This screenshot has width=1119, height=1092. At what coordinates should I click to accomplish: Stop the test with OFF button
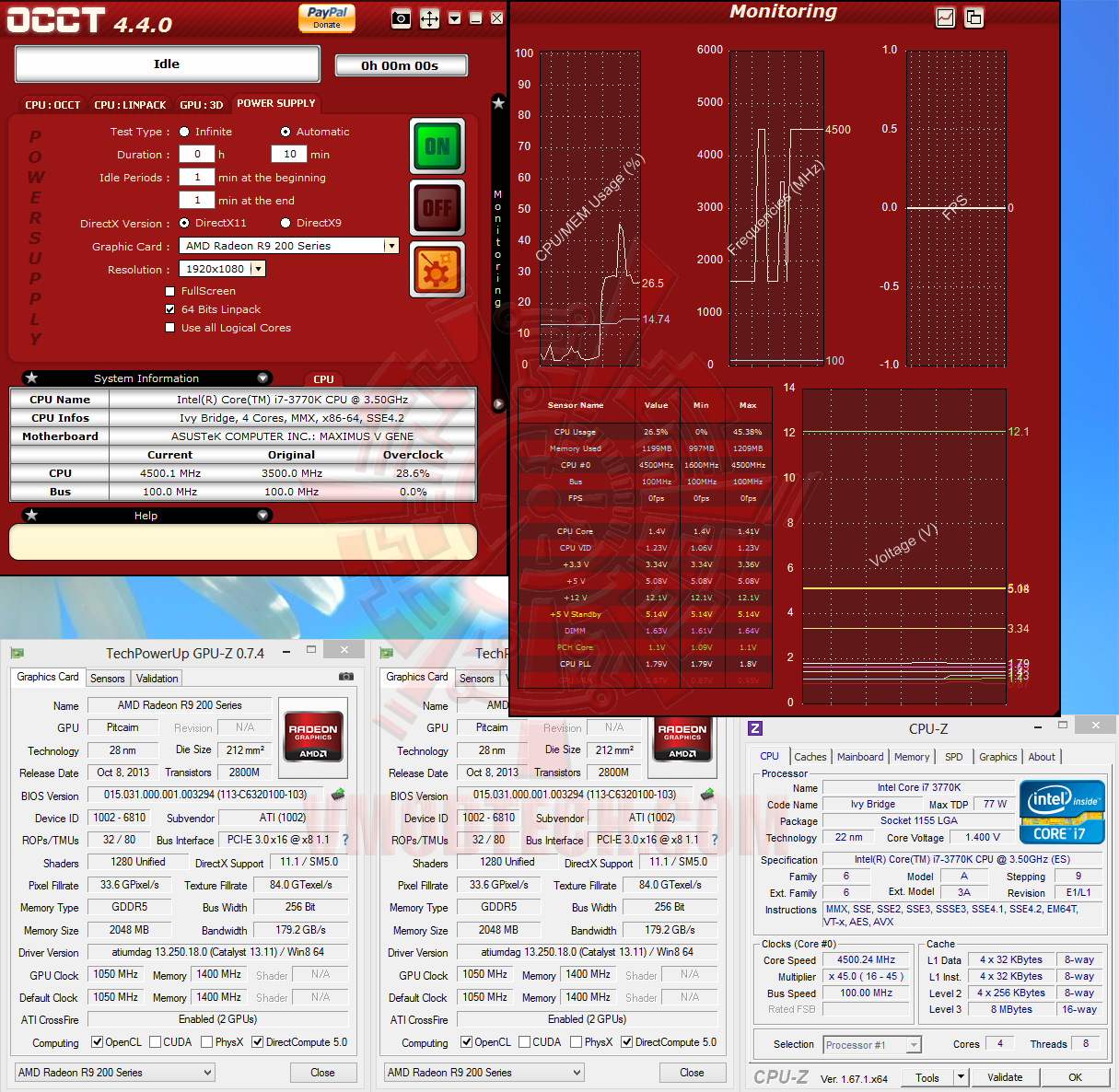[437, 208]
